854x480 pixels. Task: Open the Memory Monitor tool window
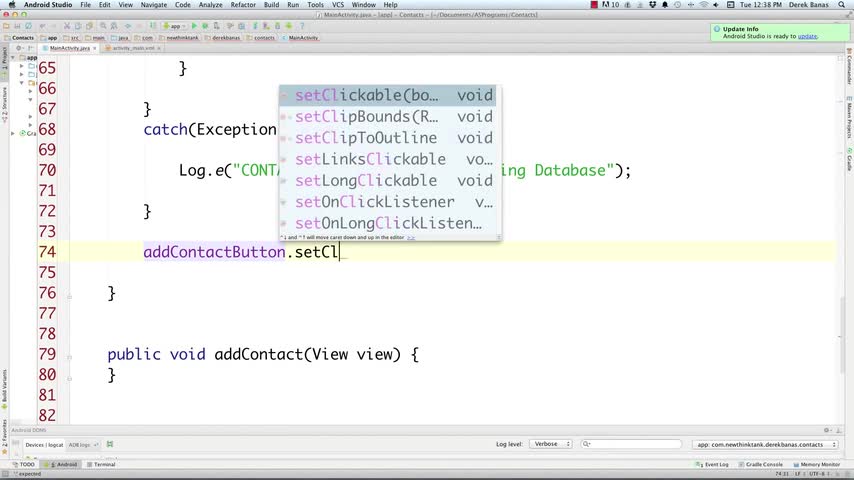[x=816, y=464]
